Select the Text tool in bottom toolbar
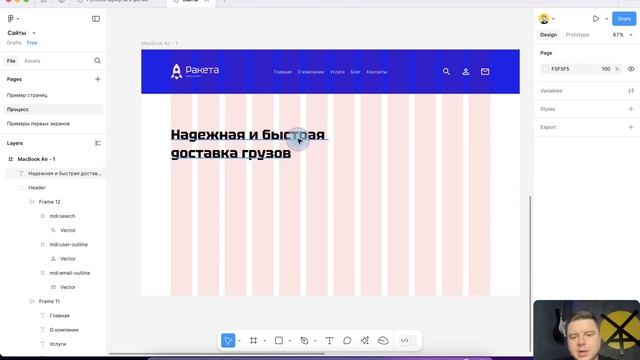This screenshot has width=640, height=360. [329, 340]
